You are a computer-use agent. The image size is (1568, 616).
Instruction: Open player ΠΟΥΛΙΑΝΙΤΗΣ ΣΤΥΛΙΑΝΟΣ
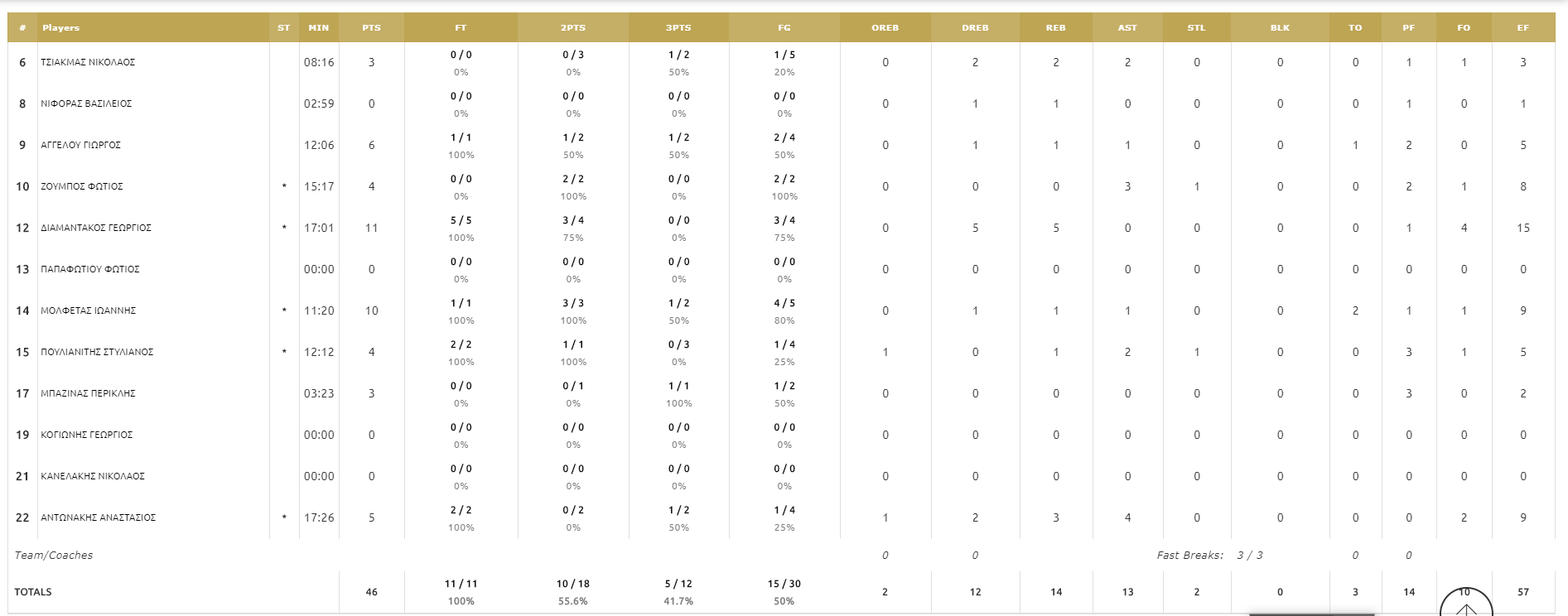coord(97,353)
